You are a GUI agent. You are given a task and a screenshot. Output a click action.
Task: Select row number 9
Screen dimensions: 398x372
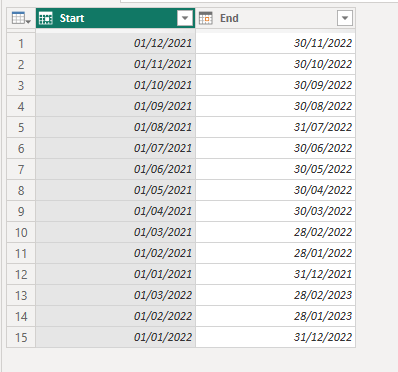coord(21,211)
